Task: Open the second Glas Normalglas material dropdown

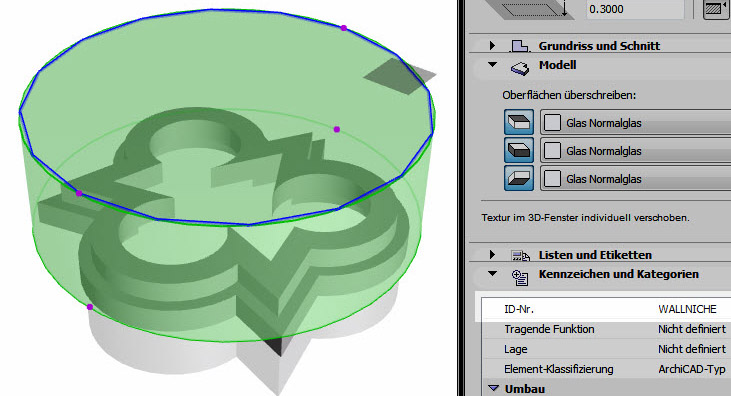Action: (635, 151)
